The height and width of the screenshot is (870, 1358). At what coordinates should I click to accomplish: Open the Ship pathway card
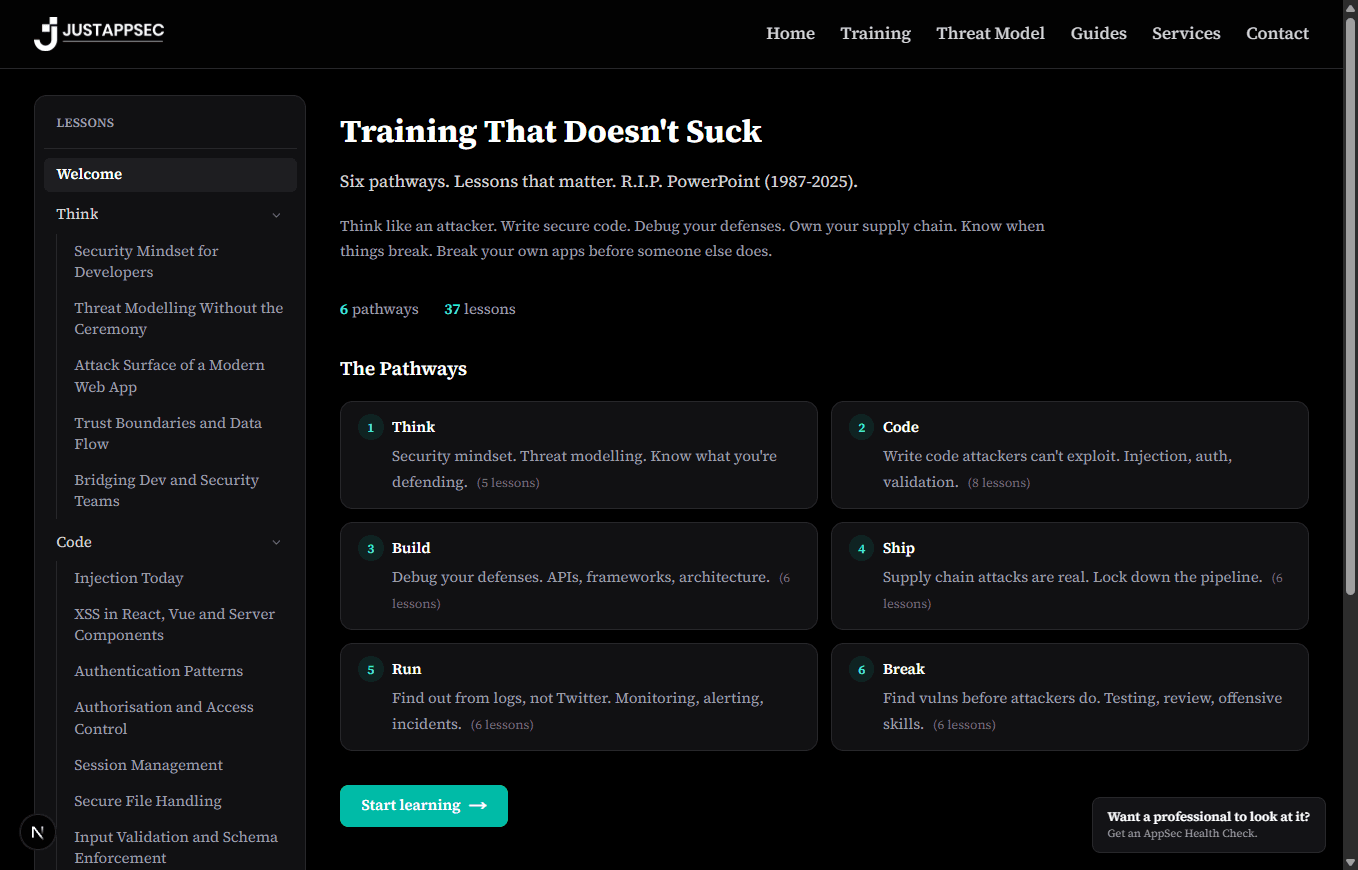point(1070,576)
